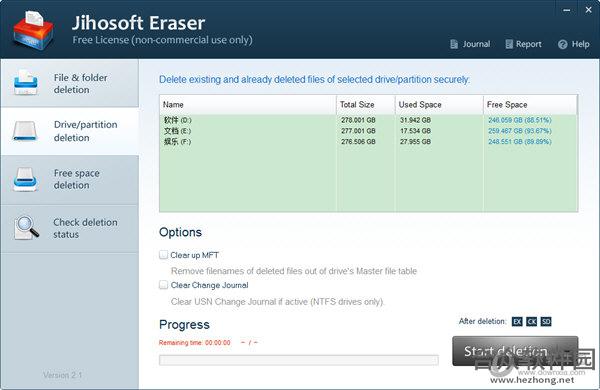Select the CK after-deletion icon
This screenshot has height=390, width=600.
click(x=532, y=321)
